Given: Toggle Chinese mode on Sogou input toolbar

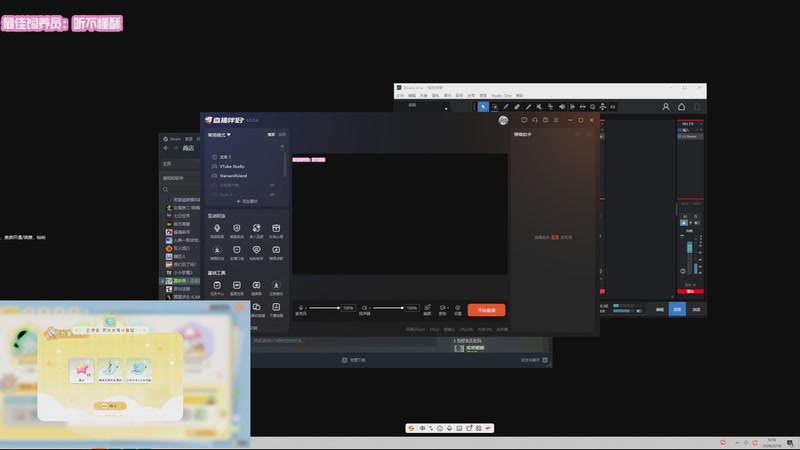Looking at the screenshot, I should pos(422,428).
